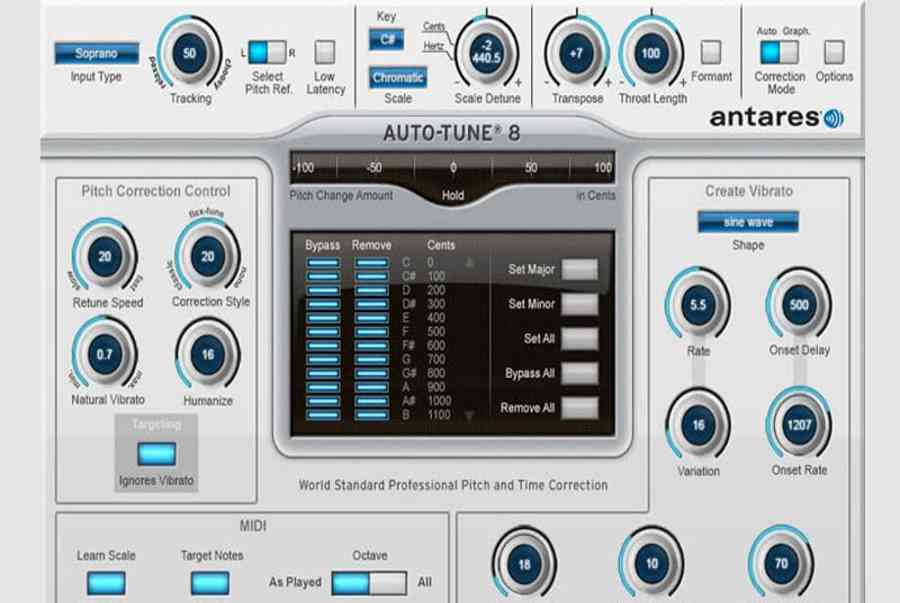Click the Natural Vibrato knob
This screenshot has width=900, height=603.
coord(104,355)
